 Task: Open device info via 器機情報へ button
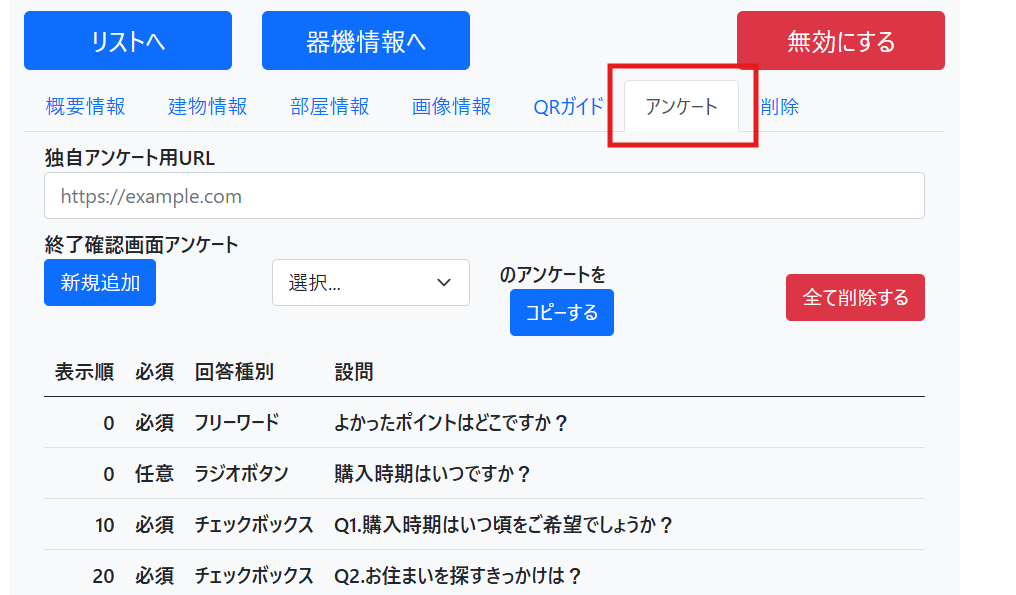365,40
